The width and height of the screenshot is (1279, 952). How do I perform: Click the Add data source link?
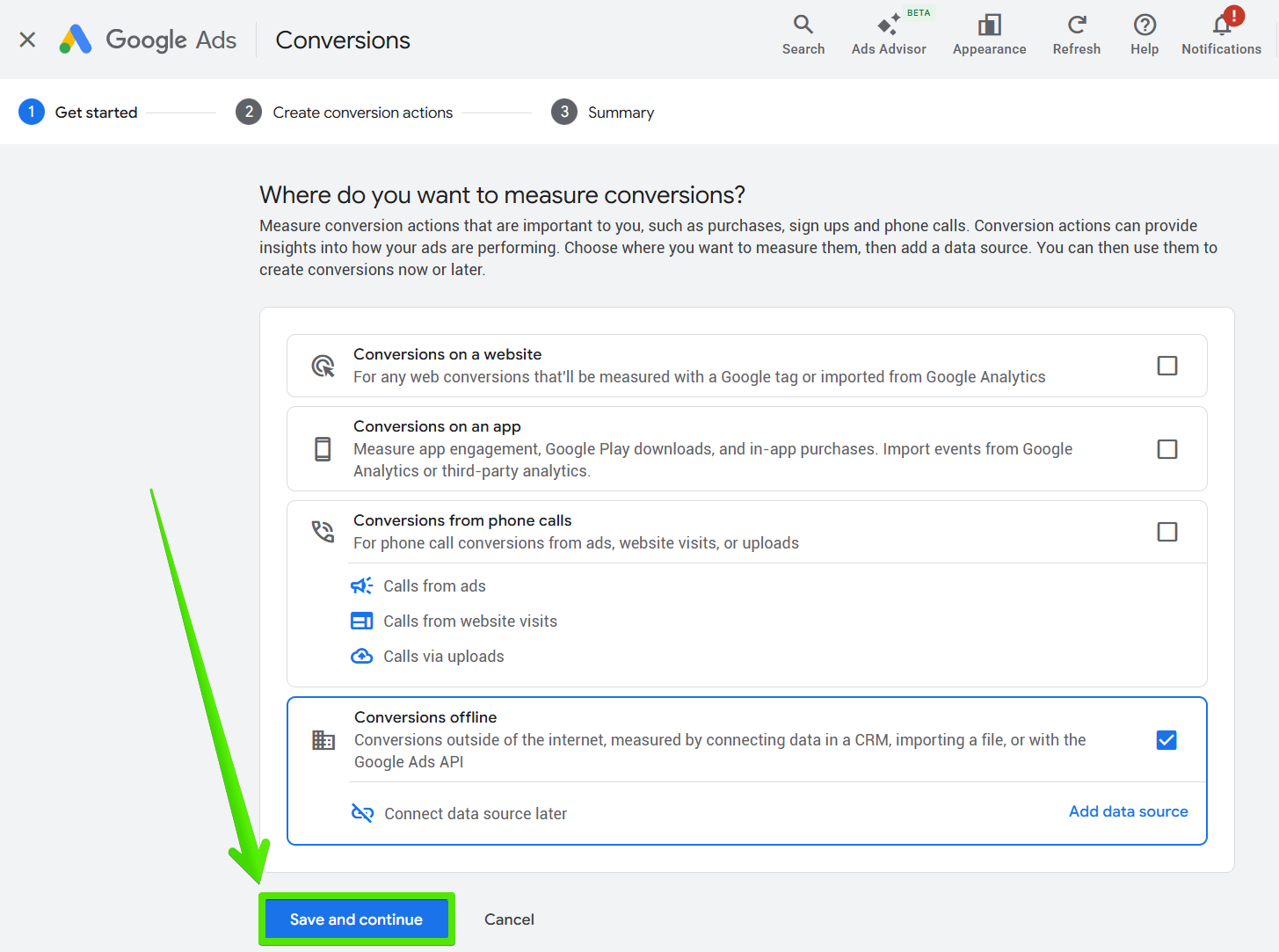pos(1128,811)
